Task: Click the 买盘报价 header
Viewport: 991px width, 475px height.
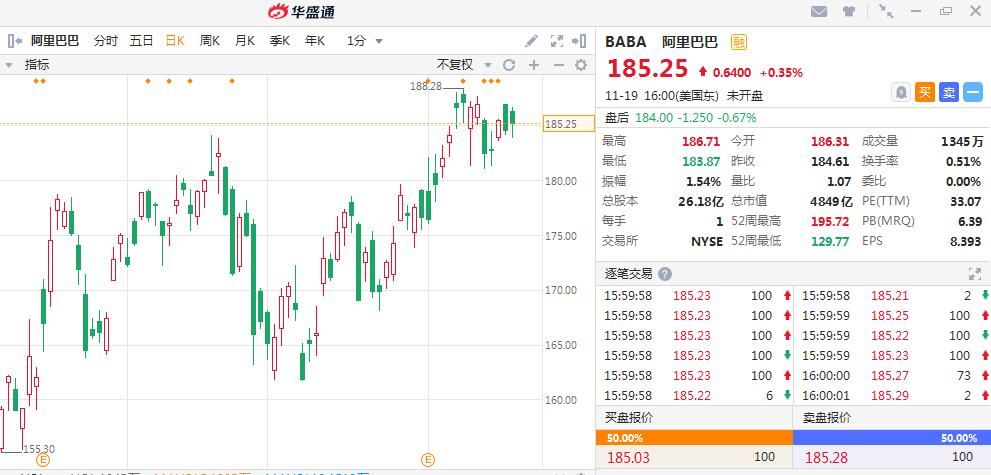Action: (x=629, y=418)
